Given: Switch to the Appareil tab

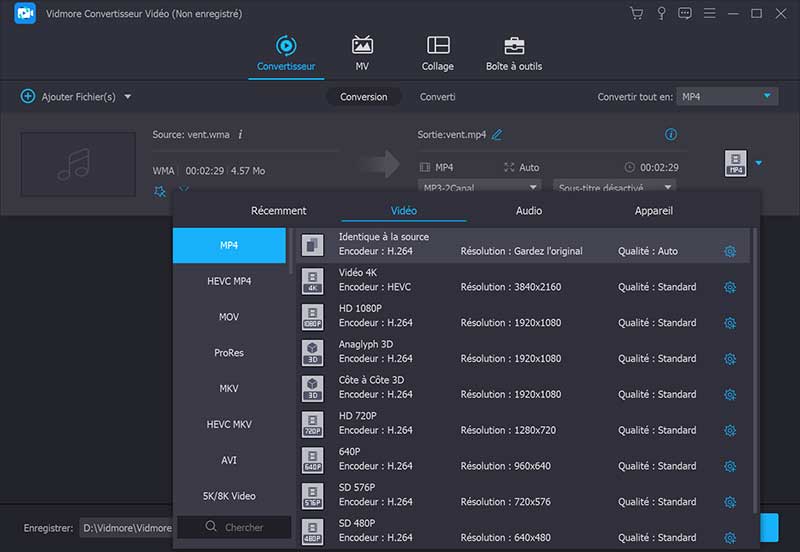Looking at the screenshot, I should click(x=653, y=211).
